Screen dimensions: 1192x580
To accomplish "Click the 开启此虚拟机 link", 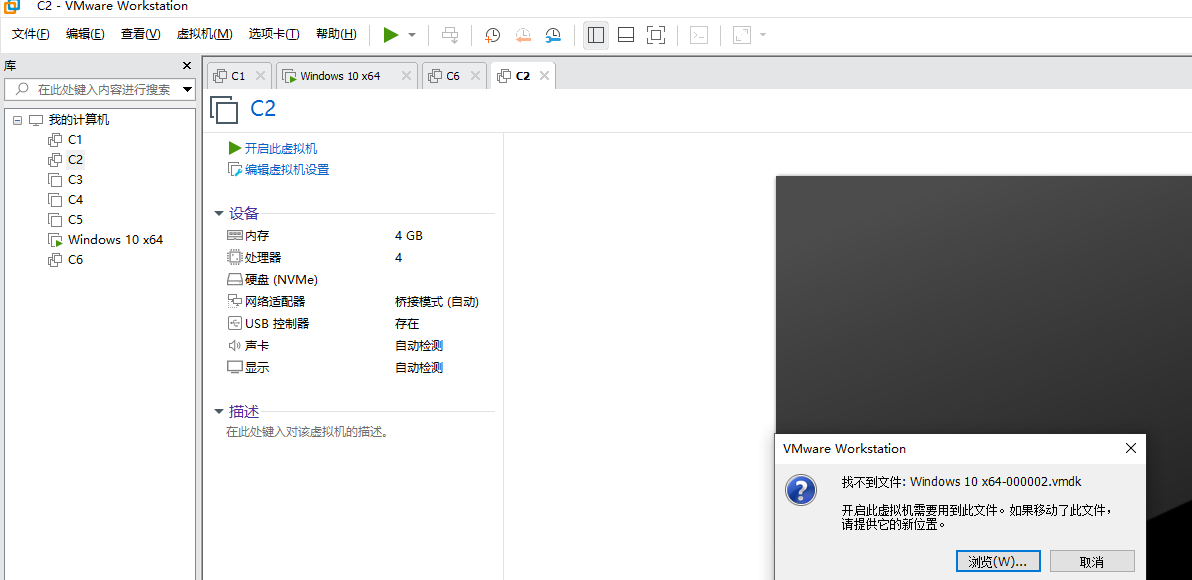I will coord(281,148).
